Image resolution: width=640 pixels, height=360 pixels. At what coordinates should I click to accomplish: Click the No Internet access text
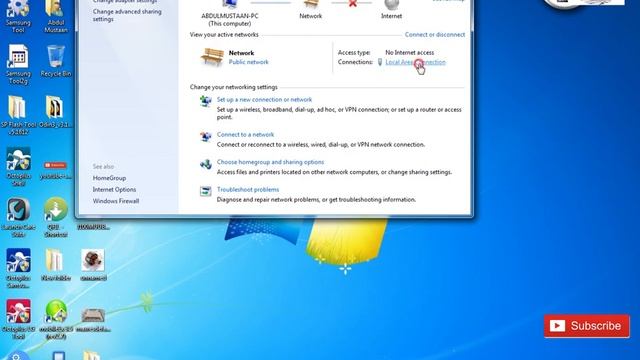[409, 53]
